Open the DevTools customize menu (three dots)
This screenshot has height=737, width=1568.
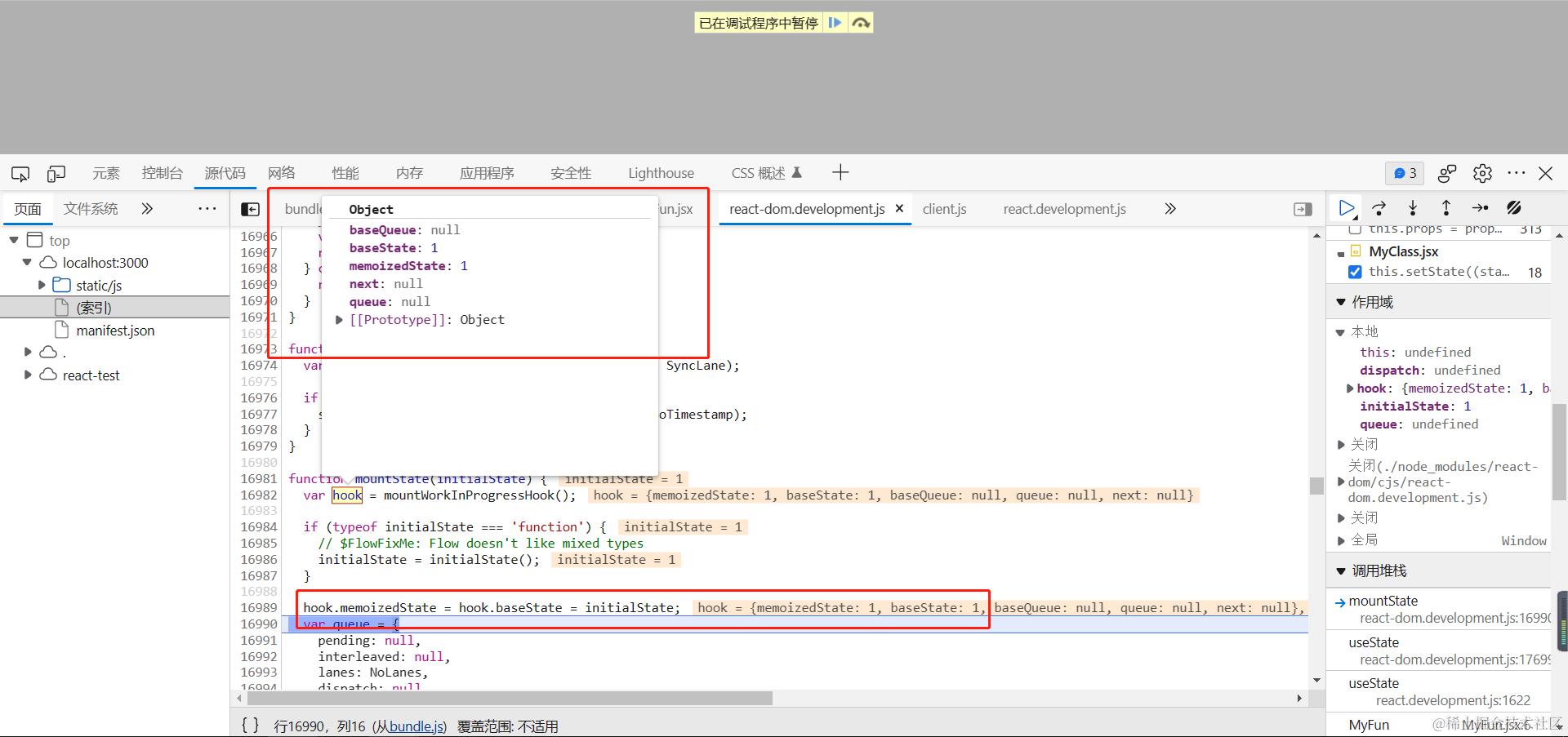[1517, 173]
